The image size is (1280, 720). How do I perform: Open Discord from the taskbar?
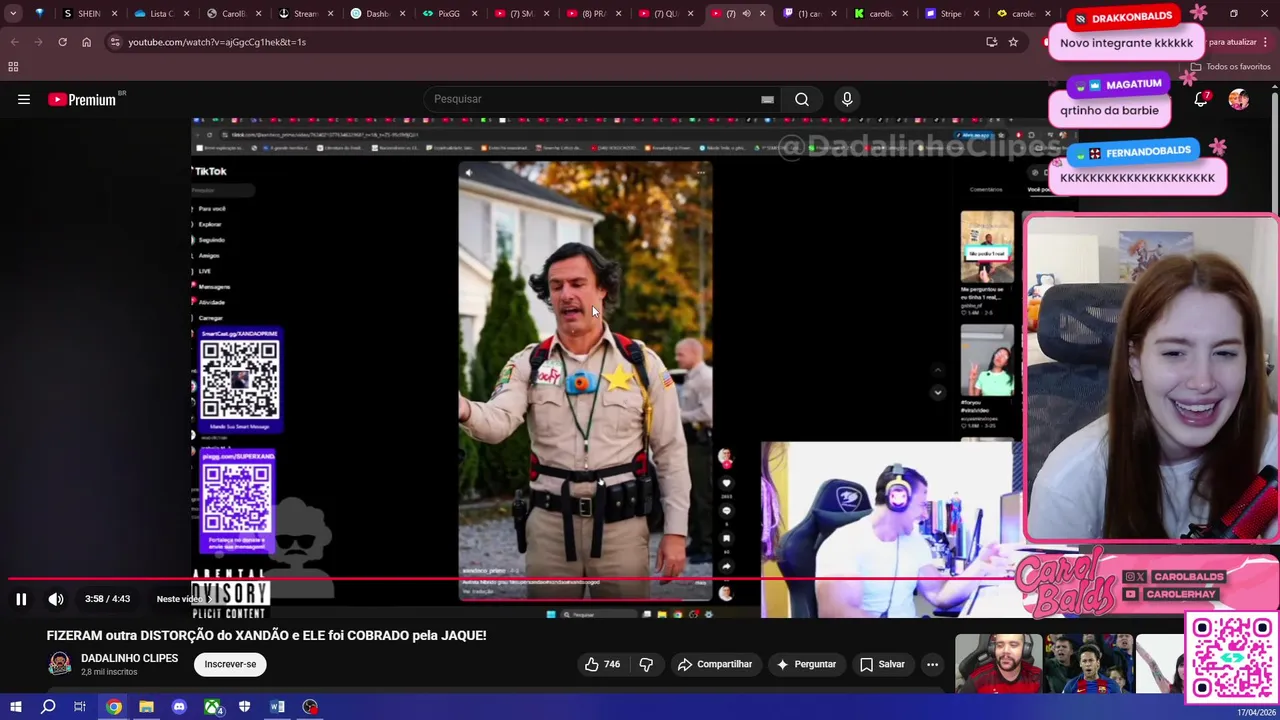179,707
